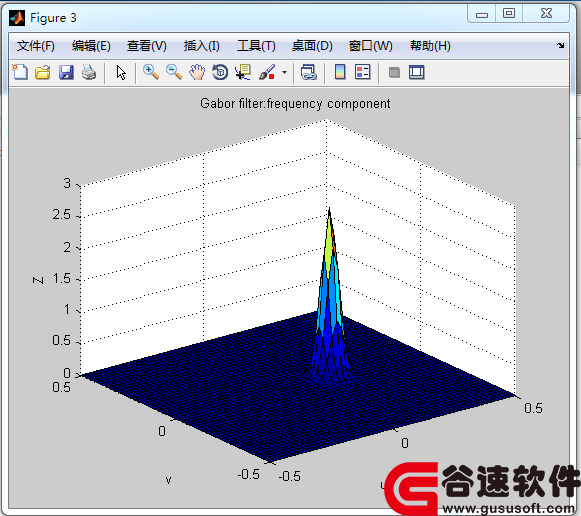The height and width of the screenshot is (516, 581).
Task: Activate the Zoom In magnifier tool
Action: pyautogui.click(x=151, y=72)
